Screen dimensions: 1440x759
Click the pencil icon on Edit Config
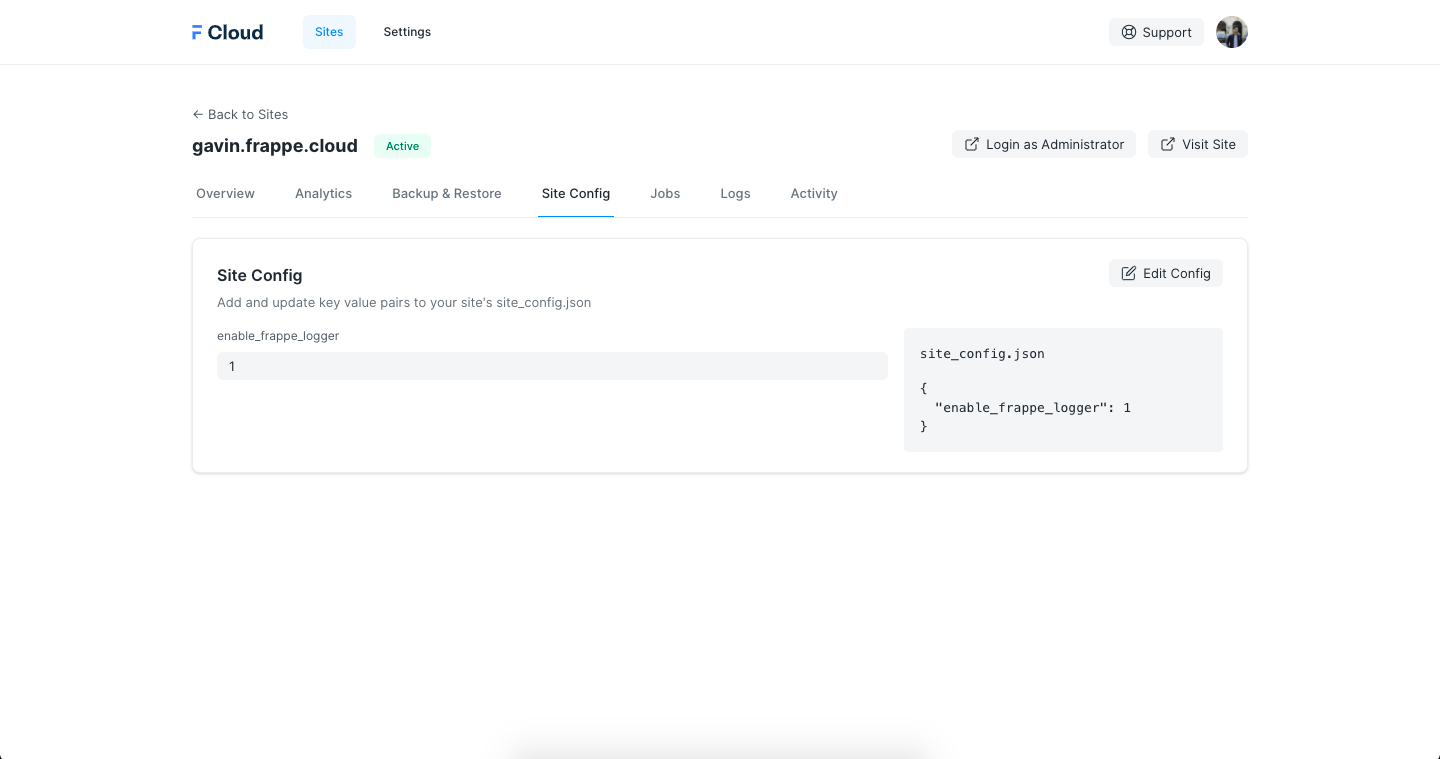click(x=1129, y=273)
